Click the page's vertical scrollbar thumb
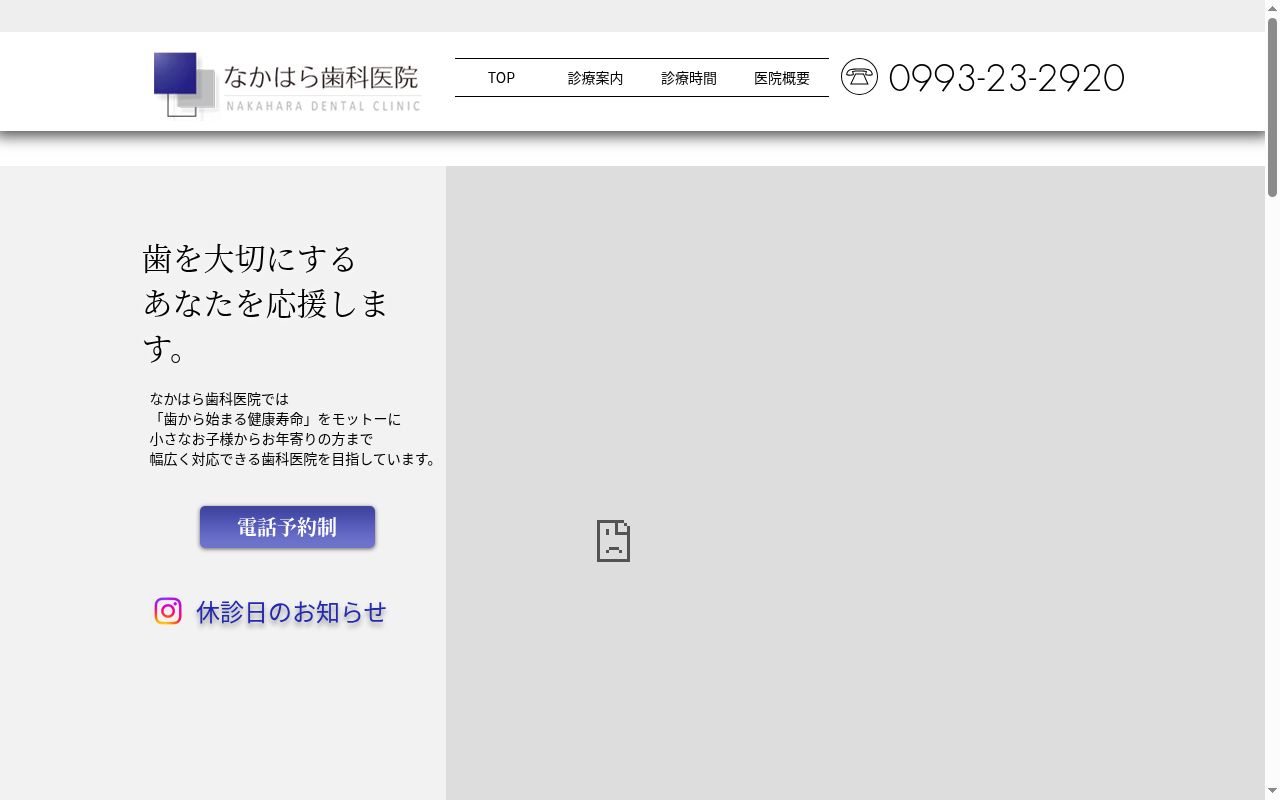Screen dimensions: 1280x800 [x=1272, y=107]
